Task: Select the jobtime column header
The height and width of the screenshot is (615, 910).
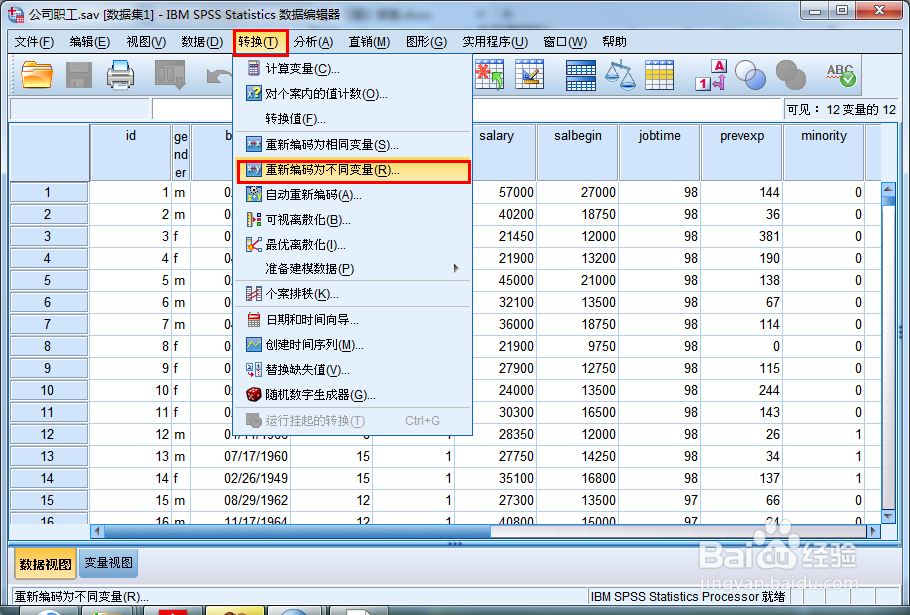Action: point(659,152)
